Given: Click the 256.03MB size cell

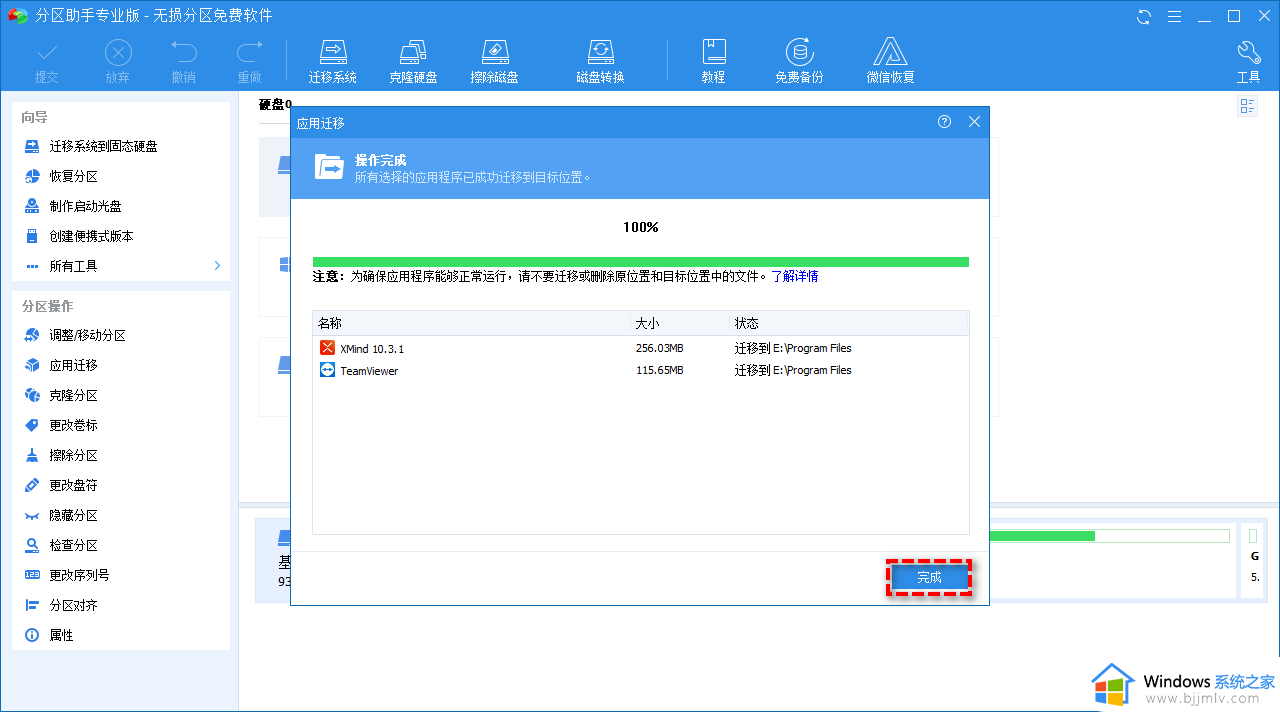Looking at the screenshot, I should (659, 348).
